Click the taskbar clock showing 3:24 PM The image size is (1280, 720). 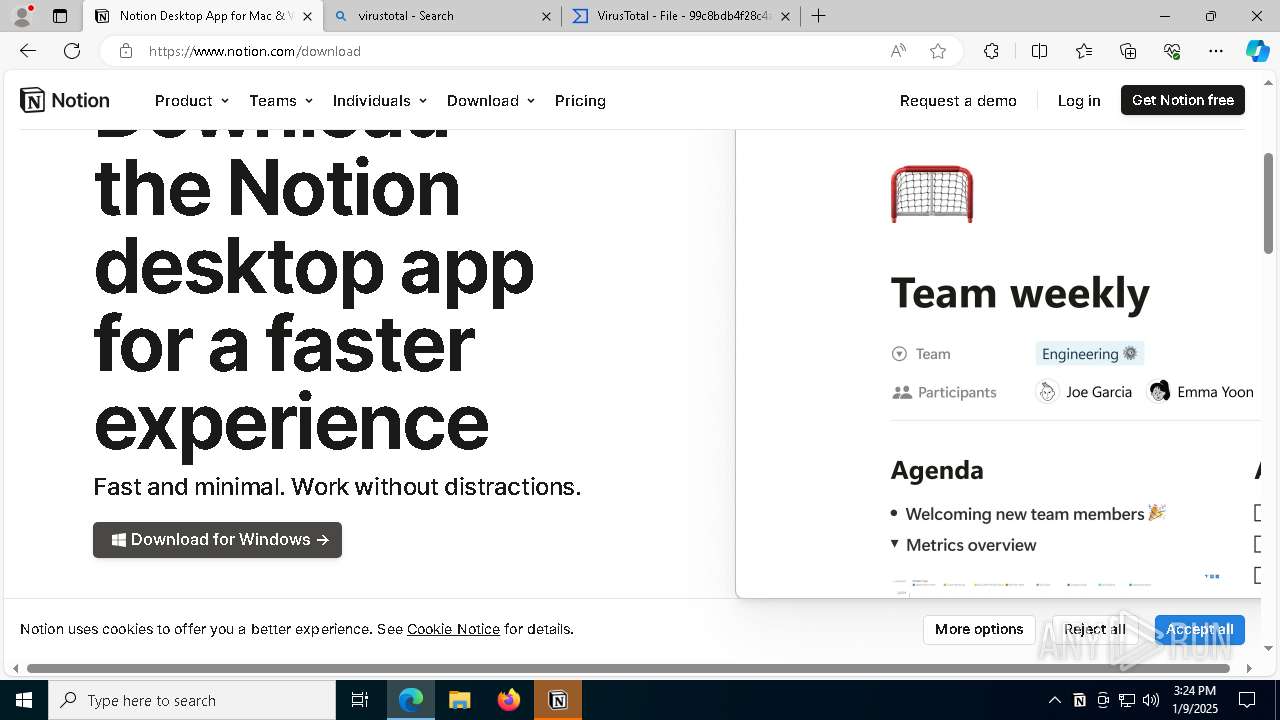coord(1195,700)
